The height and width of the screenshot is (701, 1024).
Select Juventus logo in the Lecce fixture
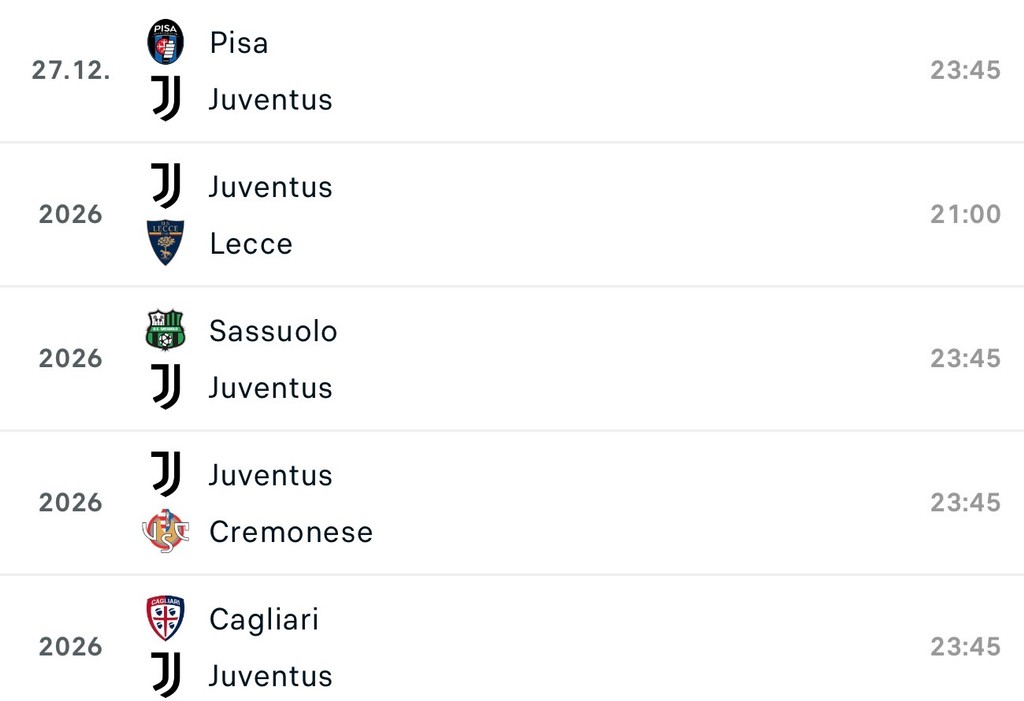coord(166,186)
